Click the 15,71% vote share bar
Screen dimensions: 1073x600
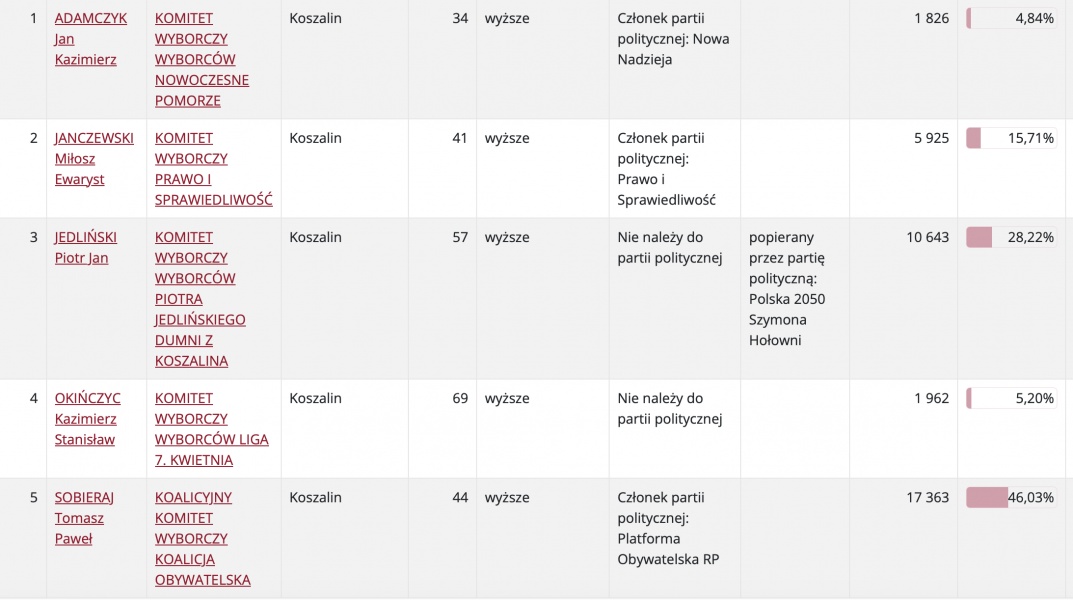pos(1011,138)
